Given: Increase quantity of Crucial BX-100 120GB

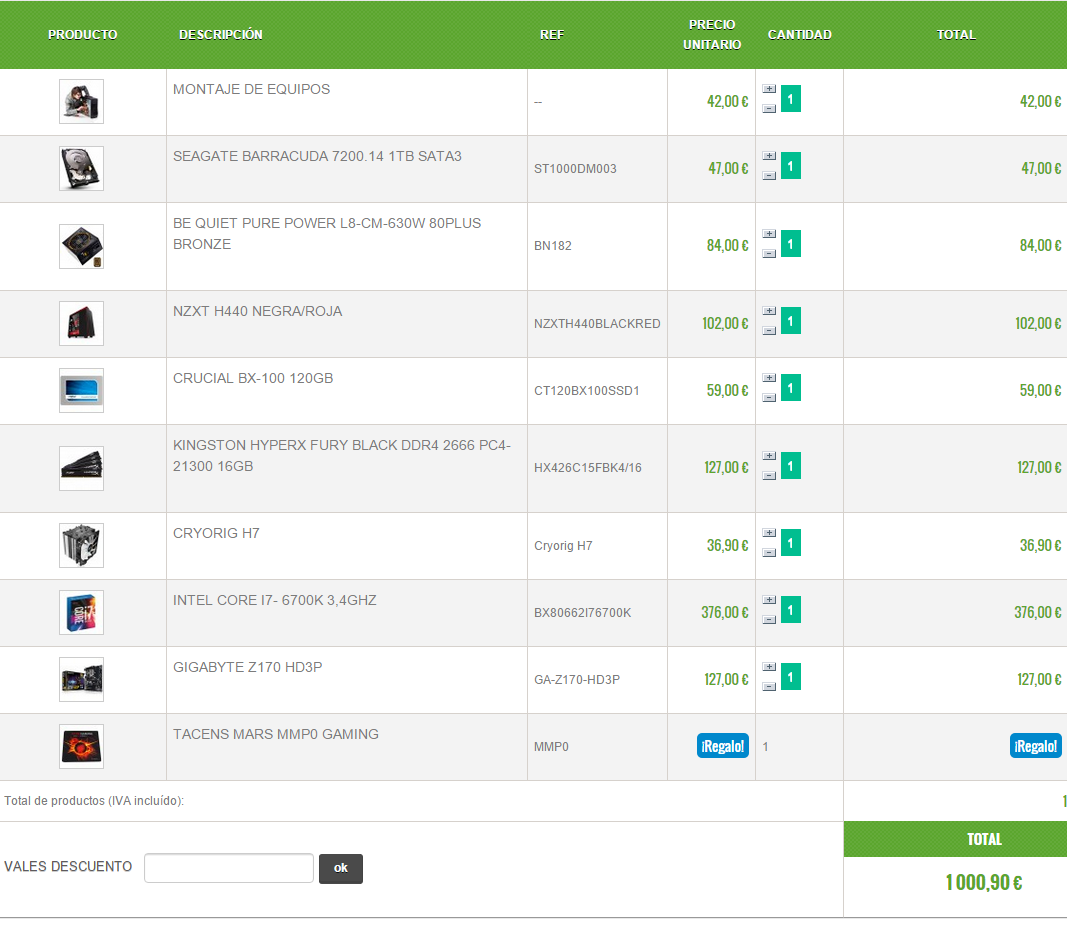Looking at the screenshot, I should (769, 378).
